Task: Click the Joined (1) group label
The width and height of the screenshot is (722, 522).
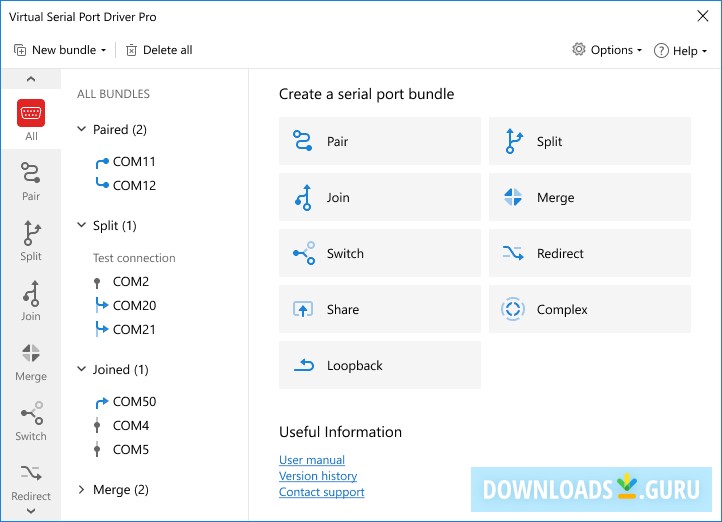Action: coord(121,369)
